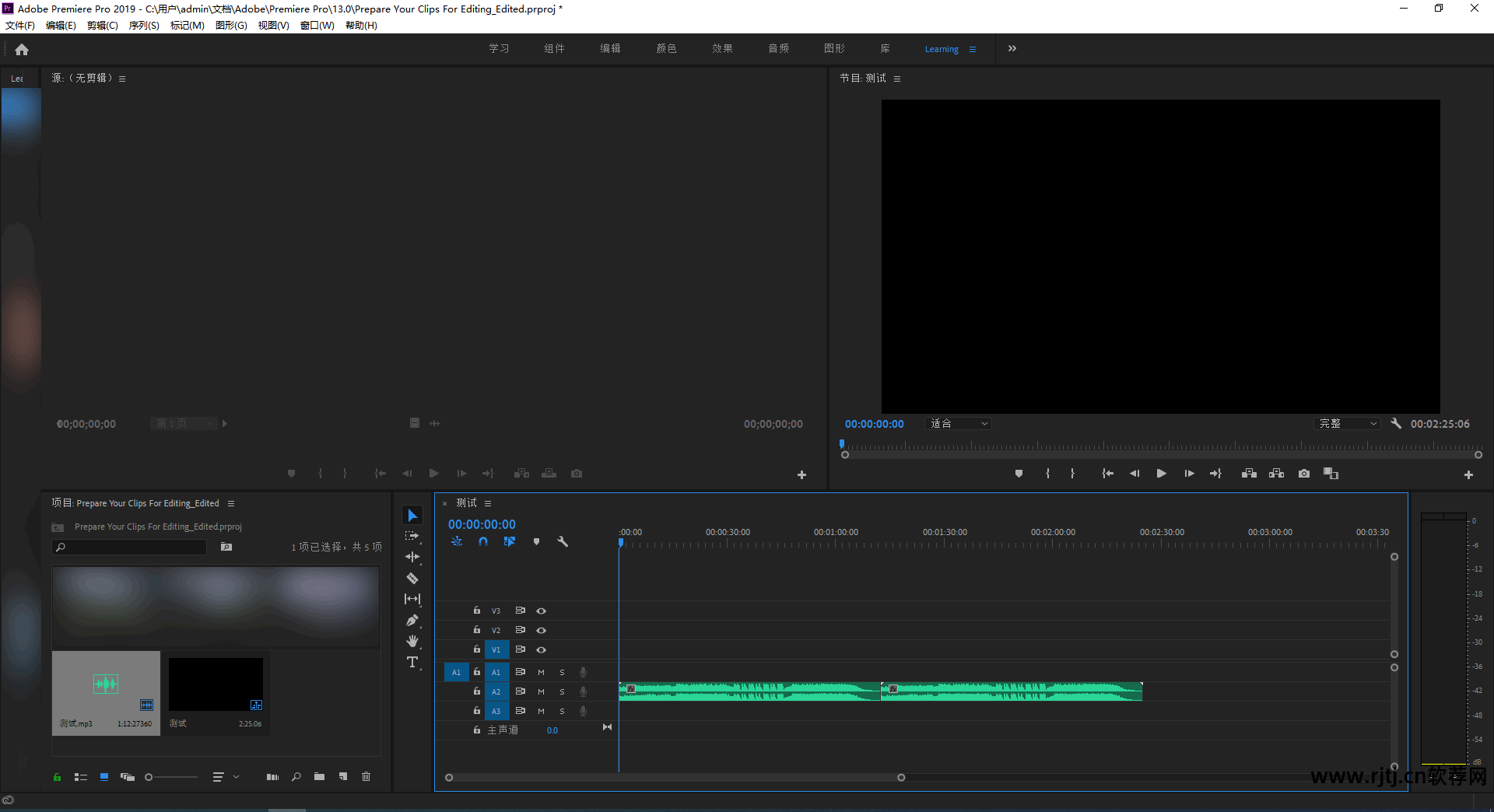1494x812 pixels.
Task: Open 剪辑(C) menu
Action: (x=103, y=25)
